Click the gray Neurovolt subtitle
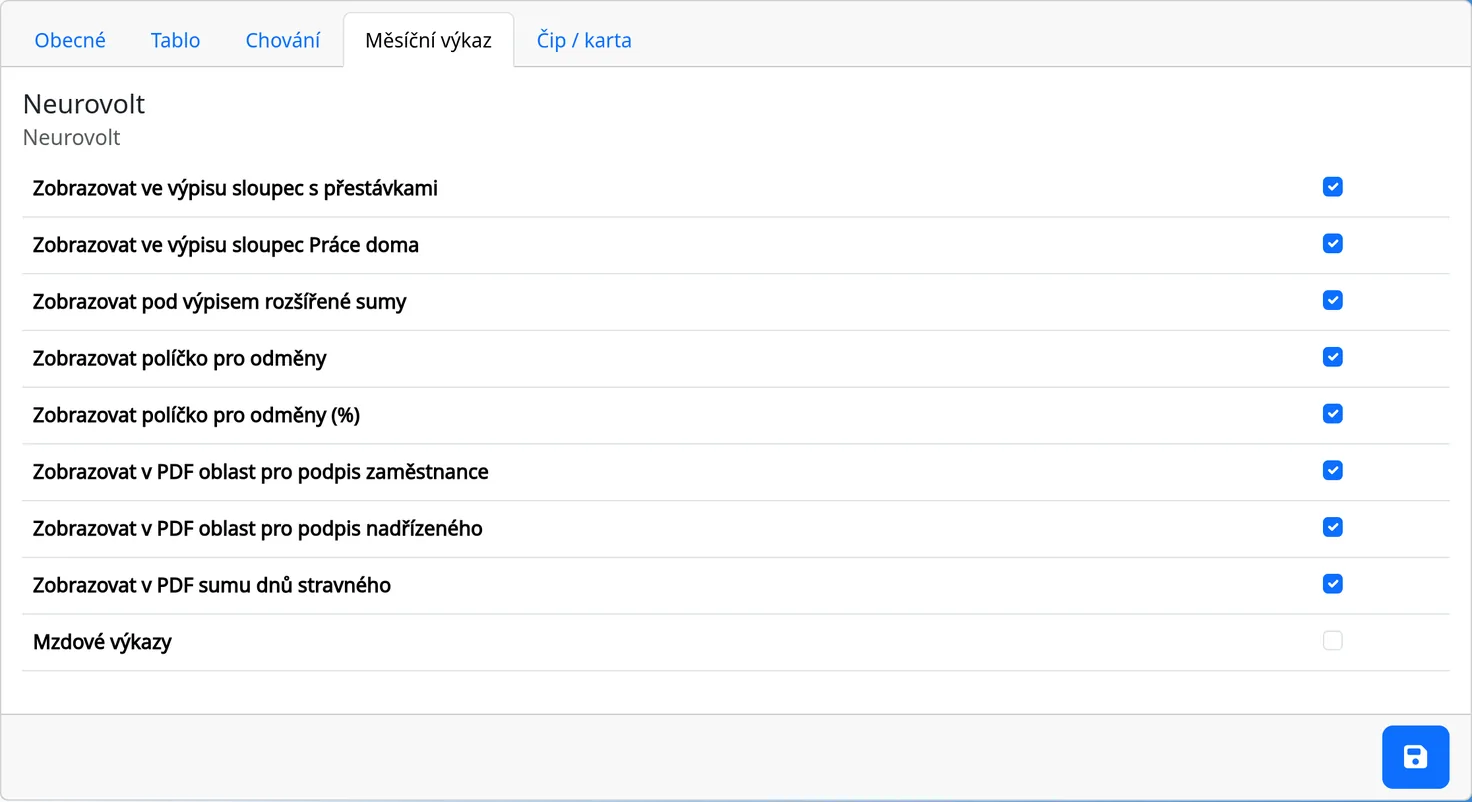Image resolution: width=1472 pixels, height=802 pixels. 71,138
